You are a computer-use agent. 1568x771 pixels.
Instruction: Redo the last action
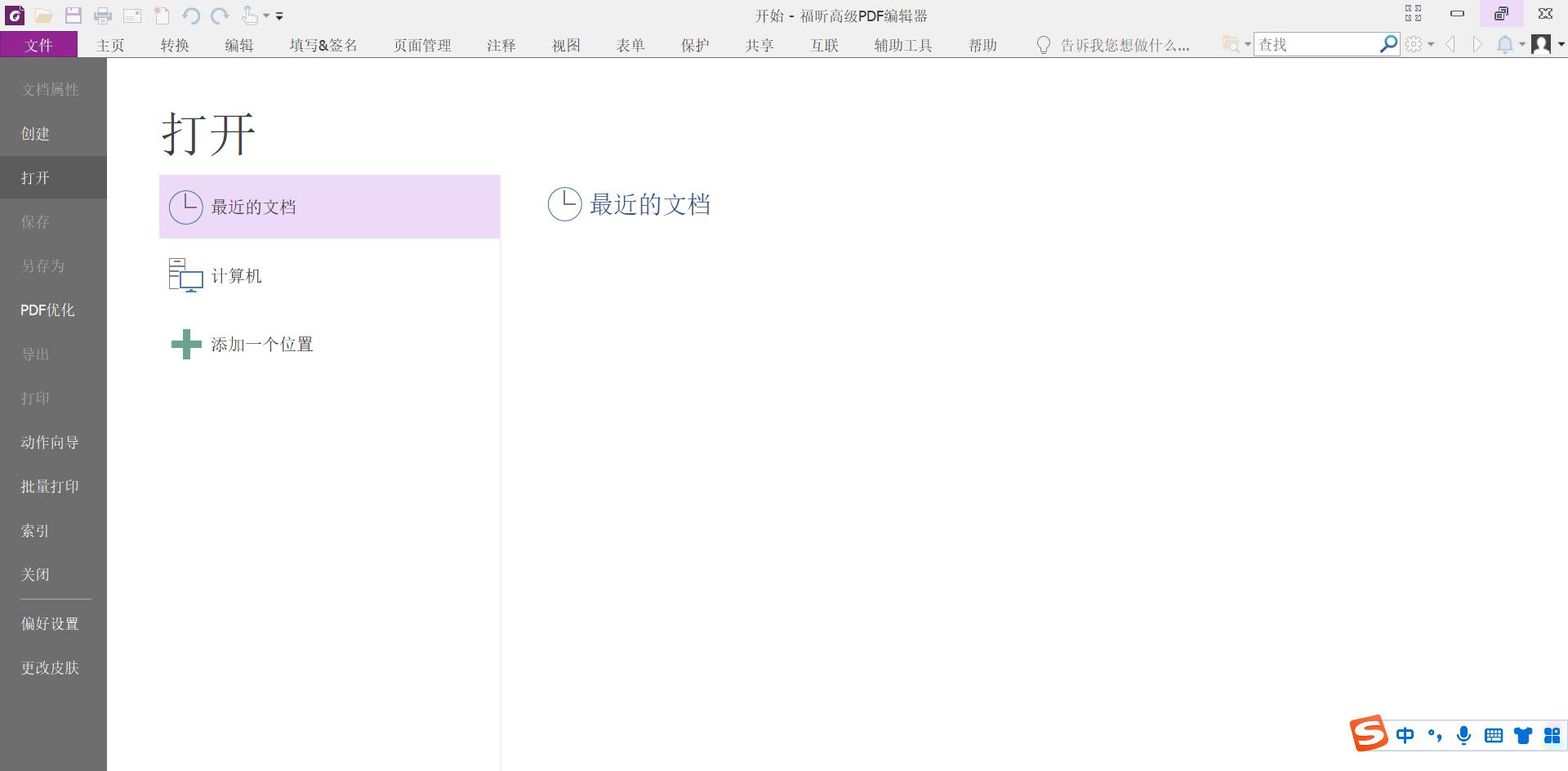(x=218, y=15)
